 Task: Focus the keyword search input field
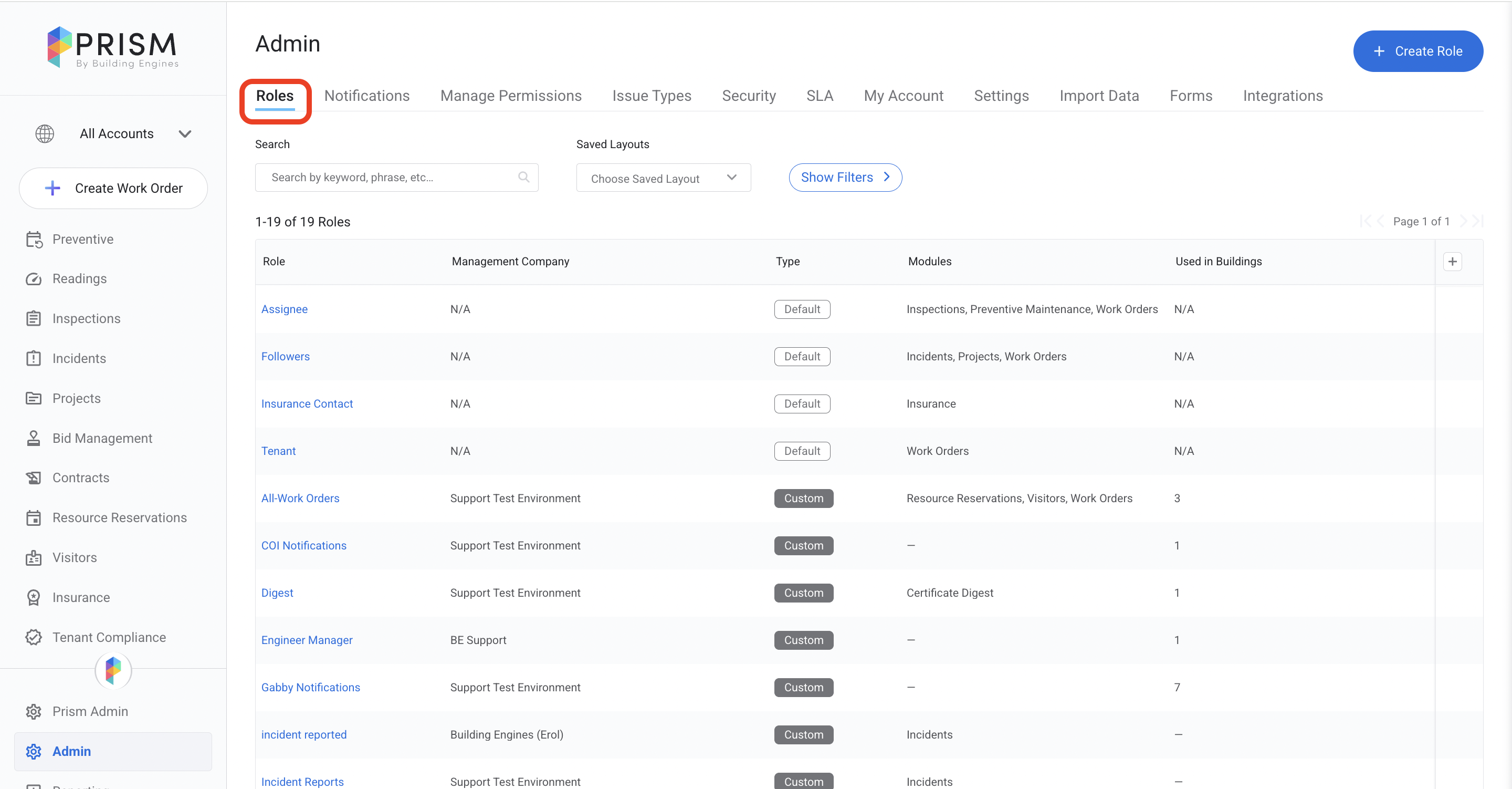[x=387, y=178]
